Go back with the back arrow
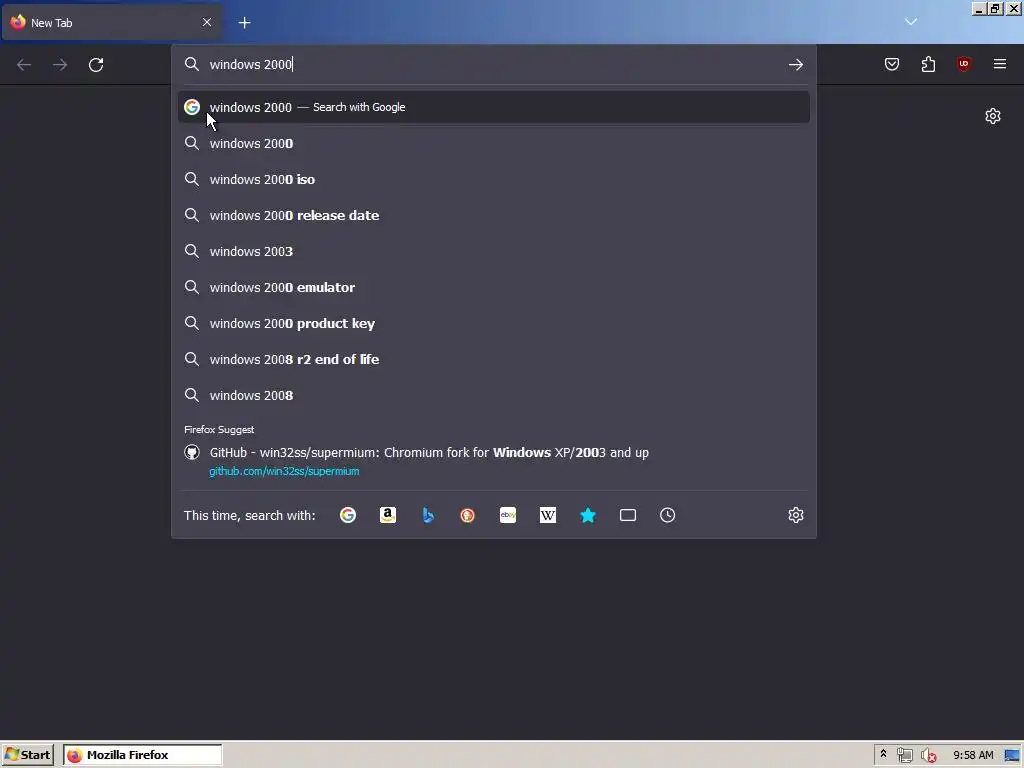1024x768 pixels. (24, 65)
